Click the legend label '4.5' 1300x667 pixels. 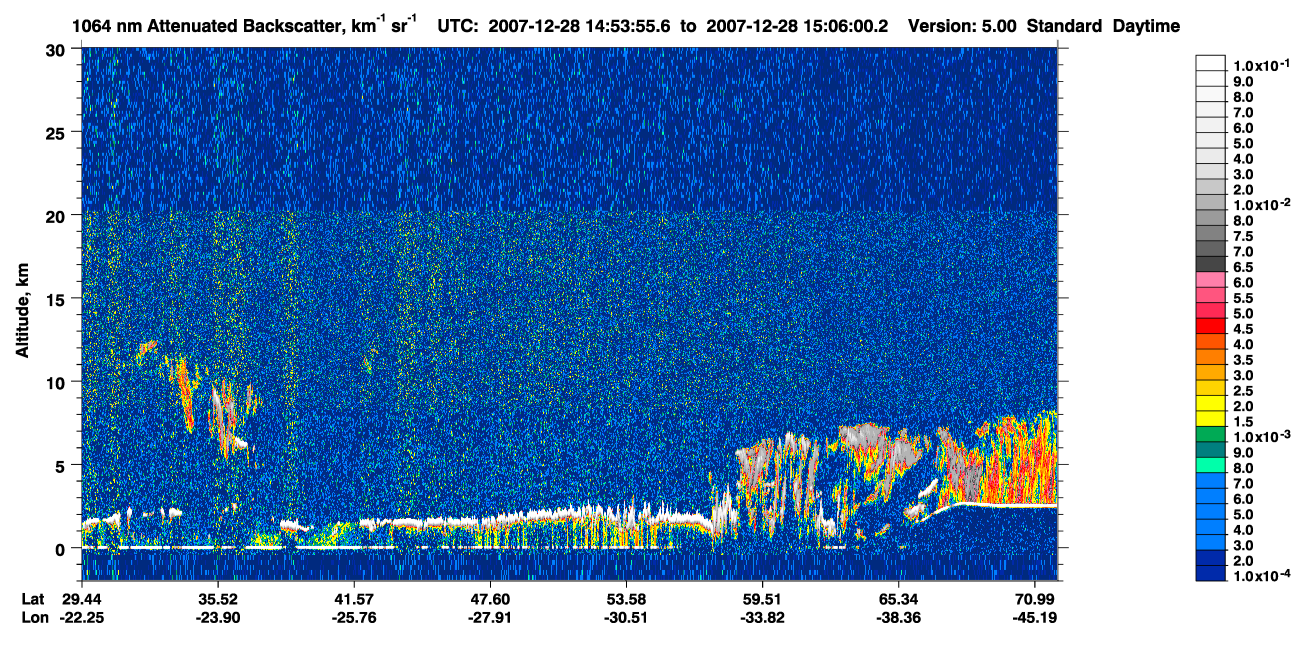(1244, 329)
